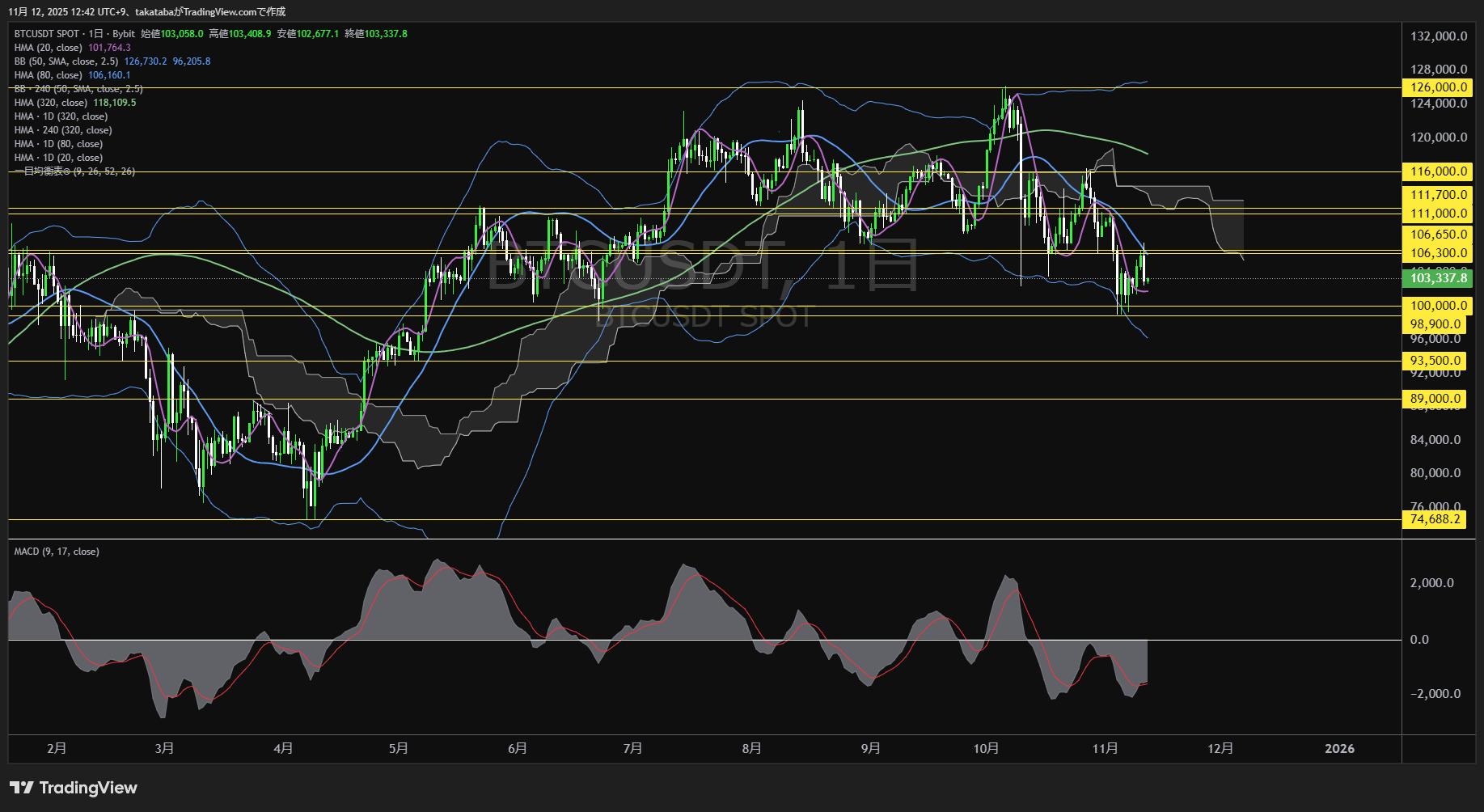Click the 2026 label on time axis
Screen dimensions: 1484x812
point(1339,748)
